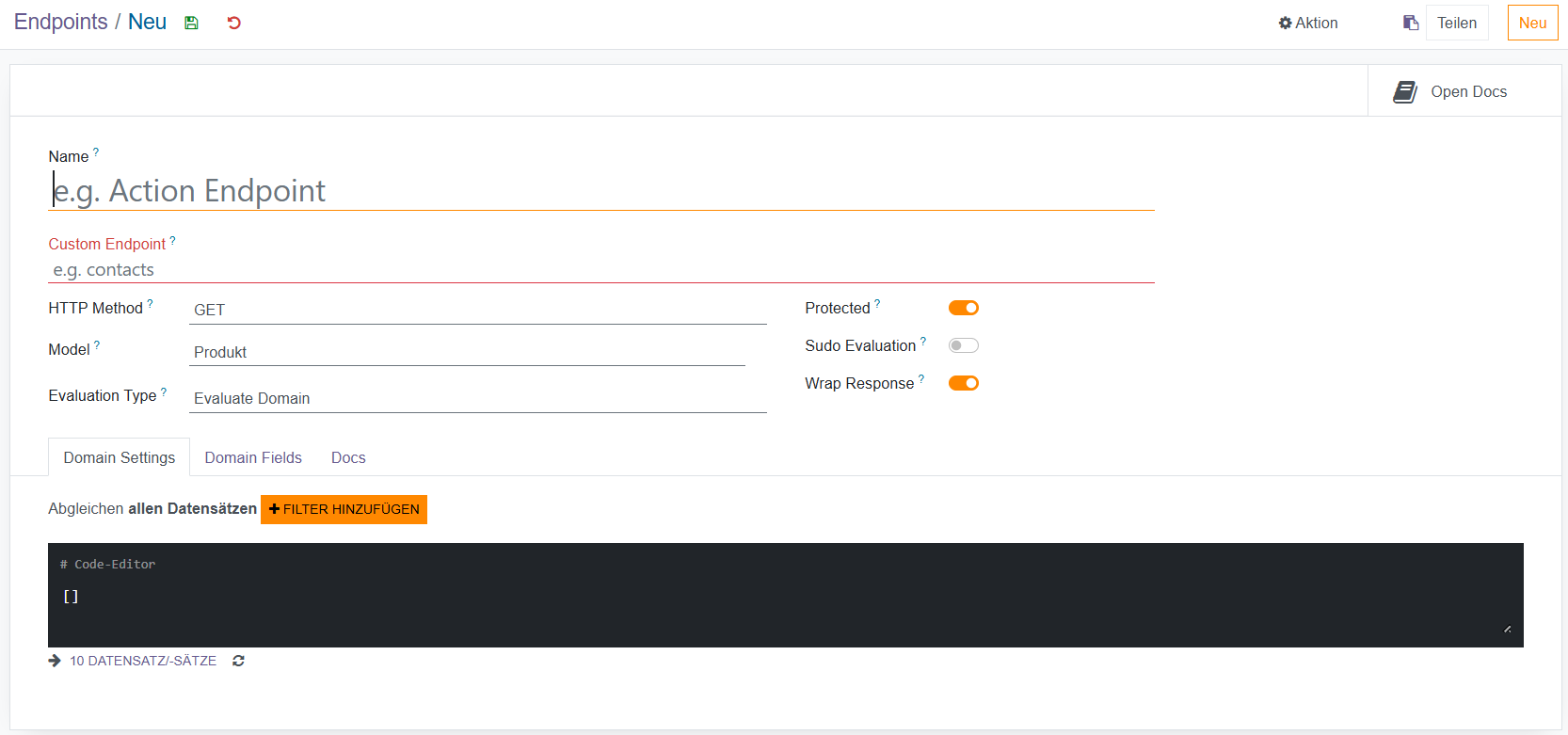Click the 'allen Datensätzen' text
Screen dimensions: 1568x735
pyautogui.click(x=192, y=508)
